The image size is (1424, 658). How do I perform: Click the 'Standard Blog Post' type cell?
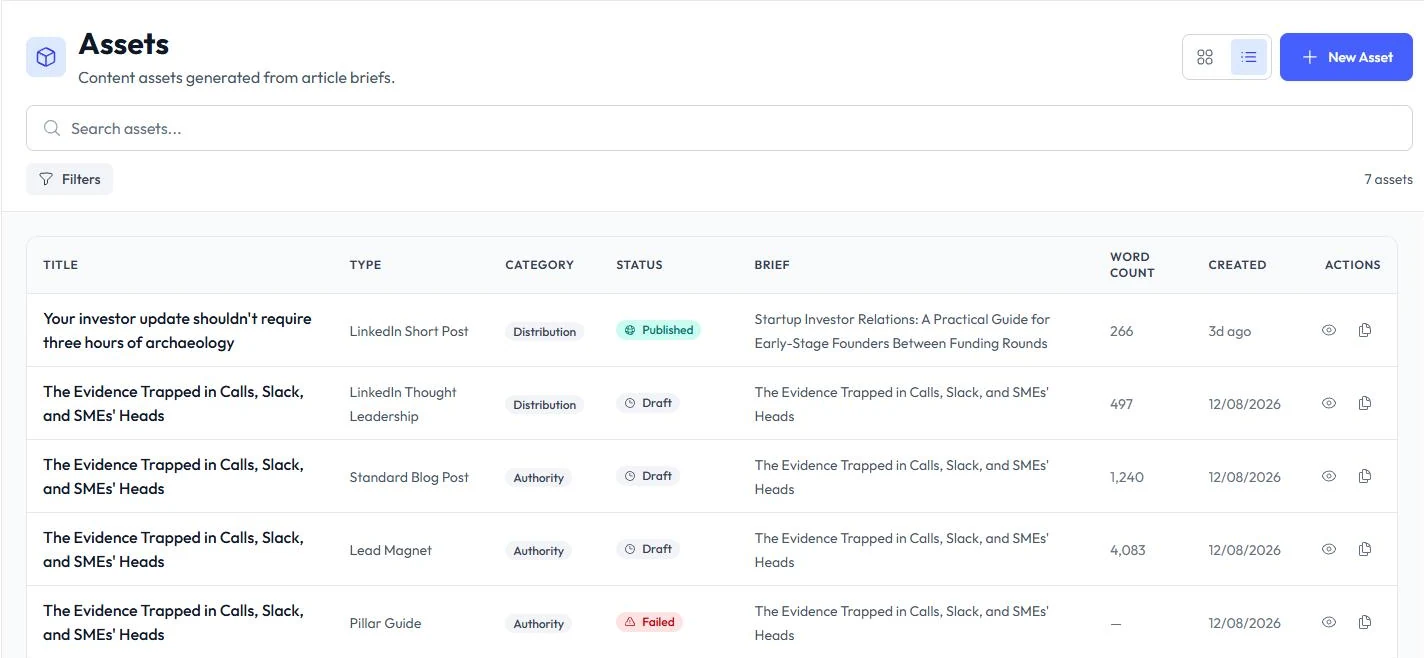[409, 477]
